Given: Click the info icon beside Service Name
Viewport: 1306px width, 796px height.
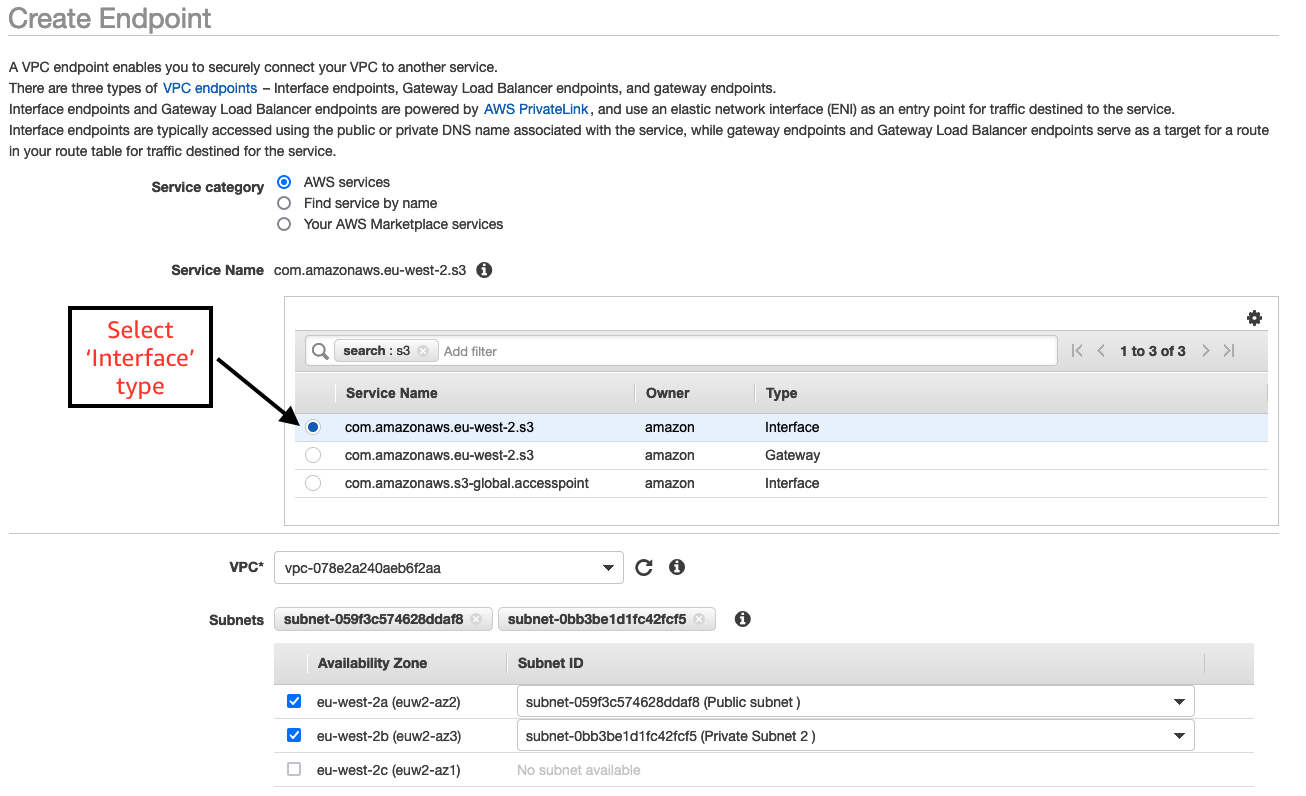Looking at the screenshot, I should click(484, 269).
